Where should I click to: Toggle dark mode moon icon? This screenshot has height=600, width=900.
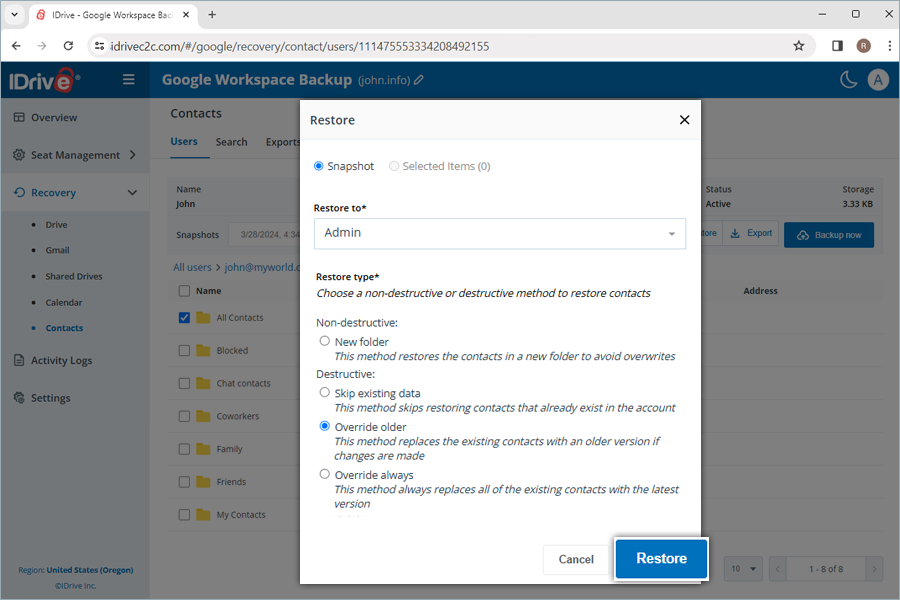(848, 80)
